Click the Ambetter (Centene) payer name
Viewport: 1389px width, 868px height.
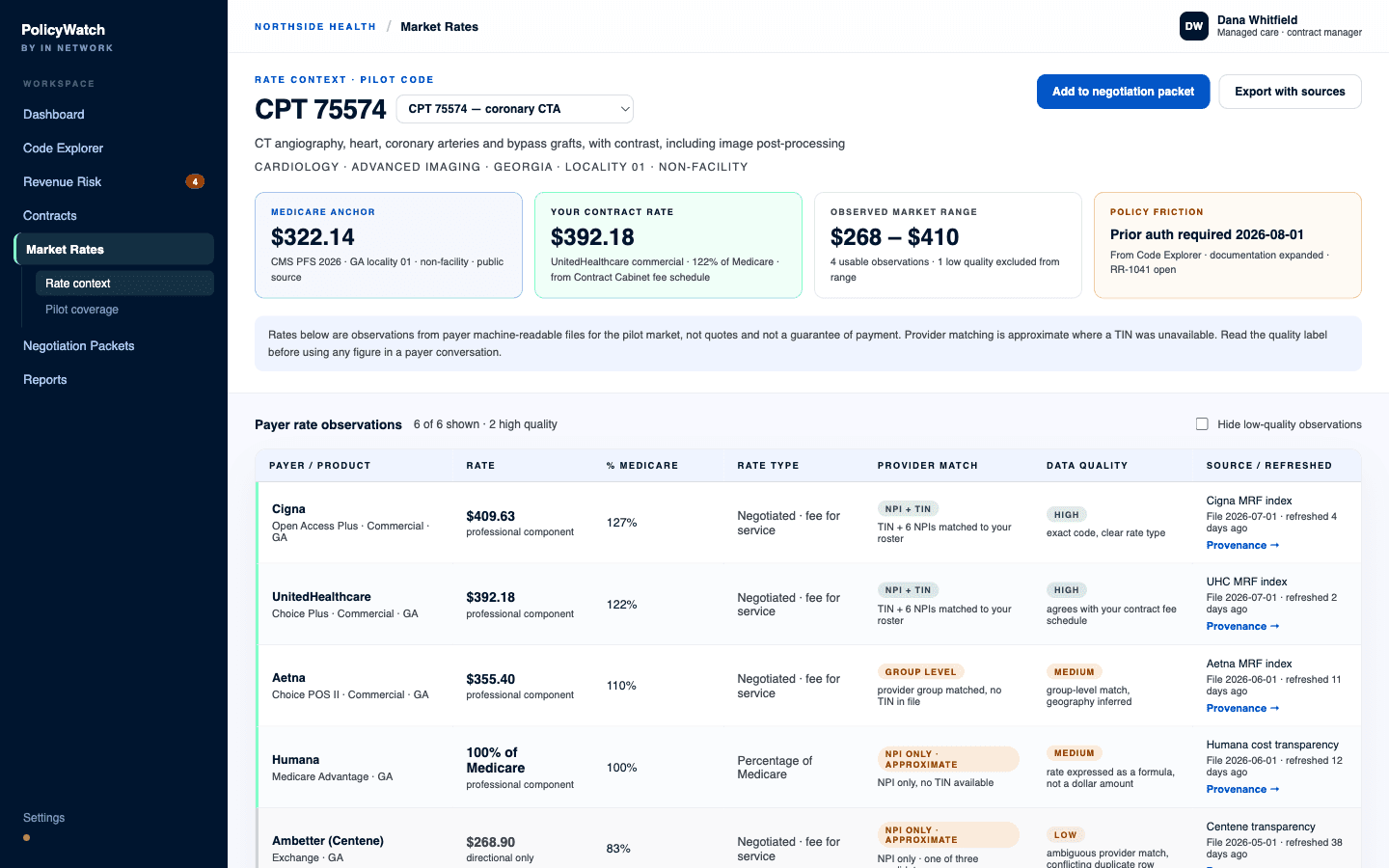click(328, 840)
